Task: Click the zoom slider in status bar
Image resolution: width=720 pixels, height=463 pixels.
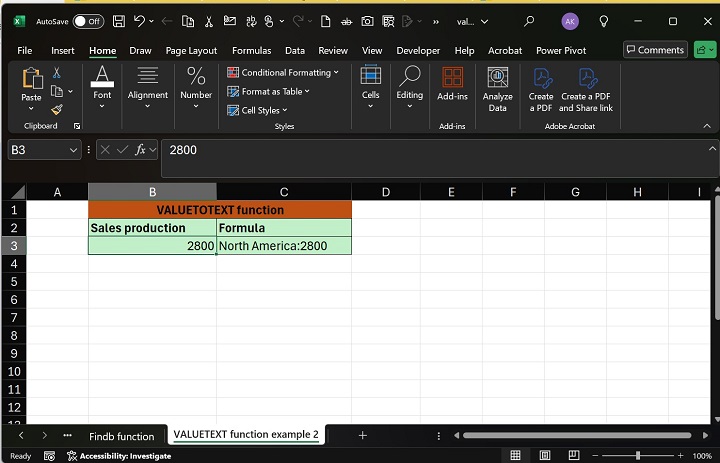Action: pos(638,456)
